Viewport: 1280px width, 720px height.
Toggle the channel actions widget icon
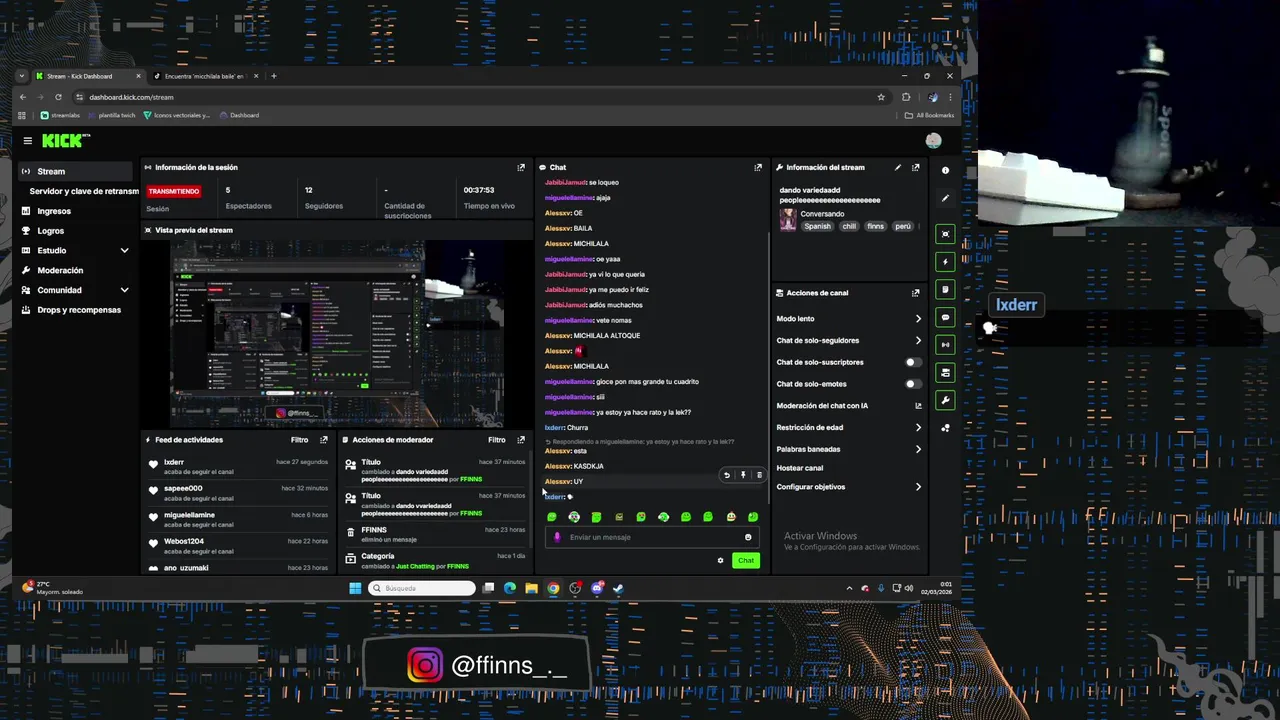[945, 373]
